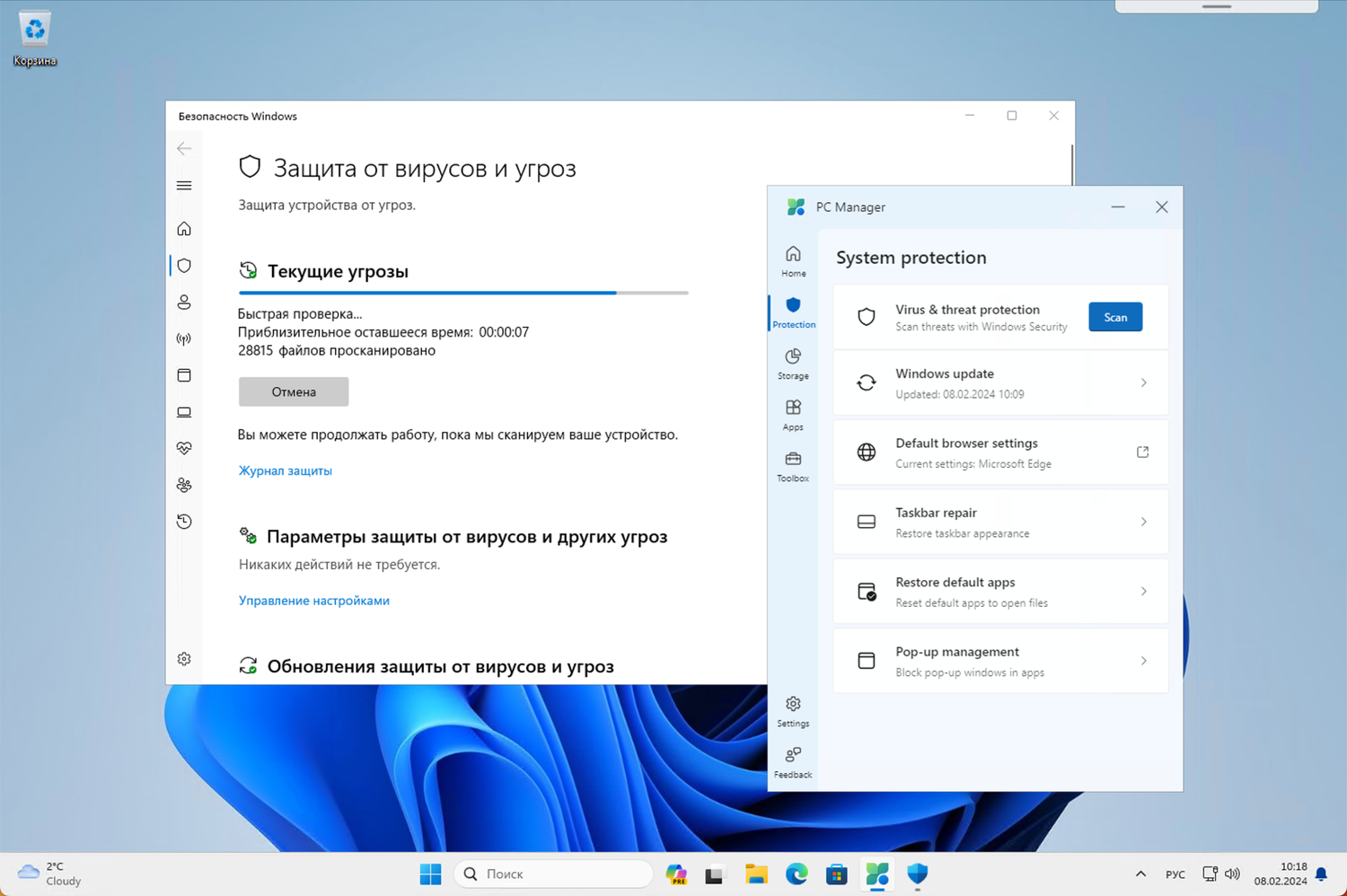The width and height of the screenshot is (1347, 896).
Task: Open the Журнал защиты link
Action: pos(286,470)
